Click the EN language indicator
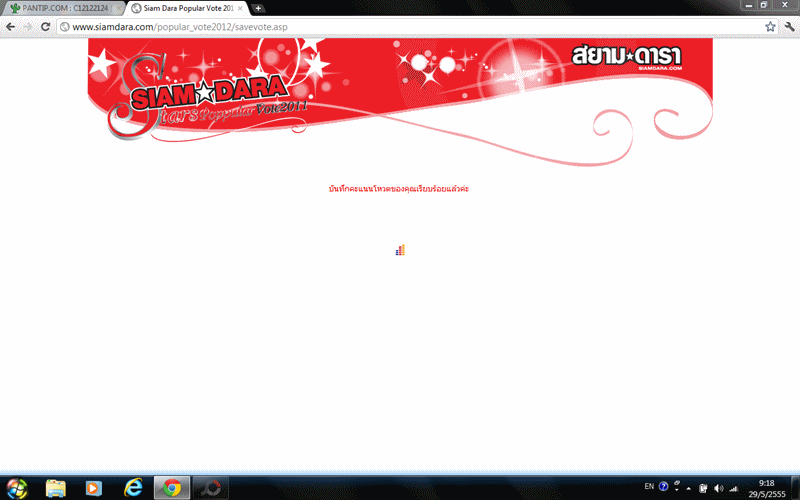Screen dimensions: 800x500 click(649, 486)
